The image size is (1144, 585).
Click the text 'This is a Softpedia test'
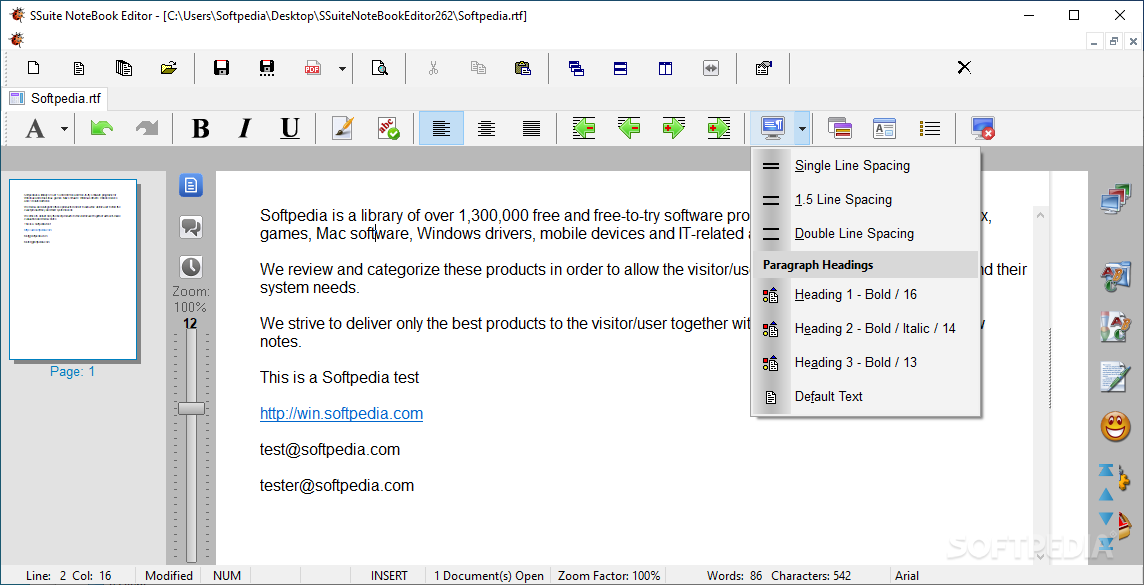[339, 378]
